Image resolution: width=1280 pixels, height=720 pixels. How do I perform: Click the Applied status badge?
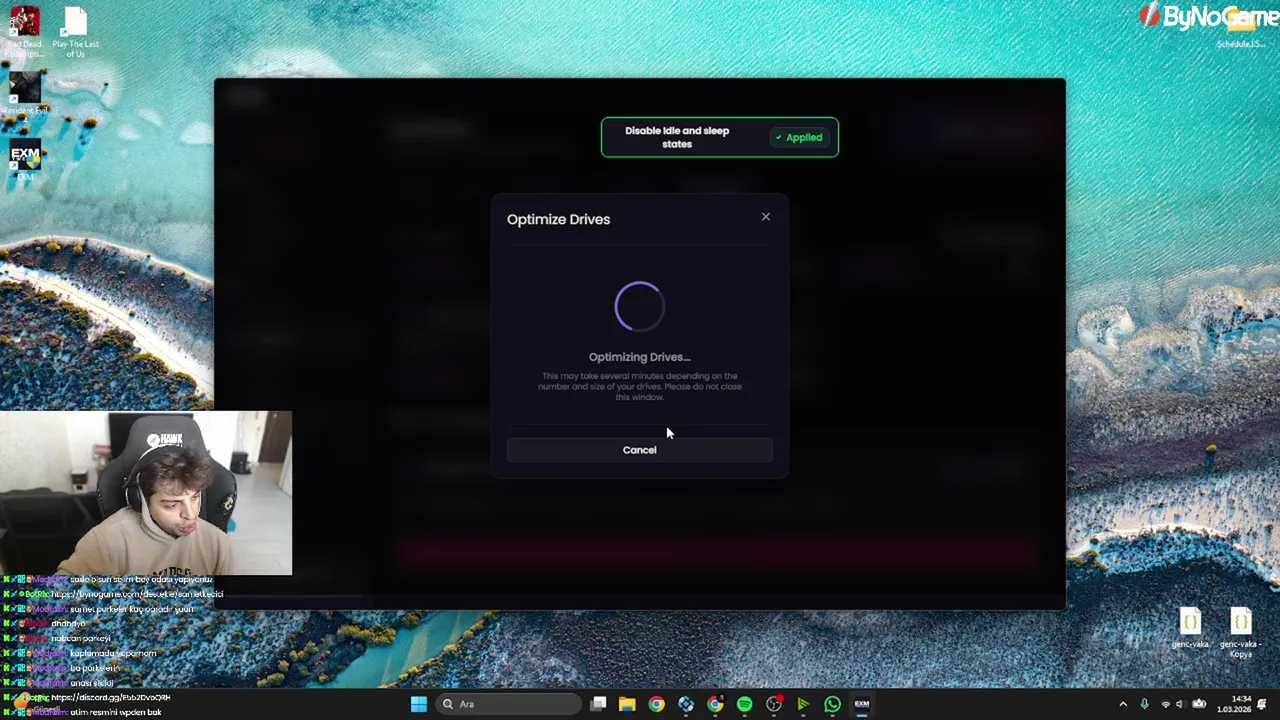(x=799, y=138)
